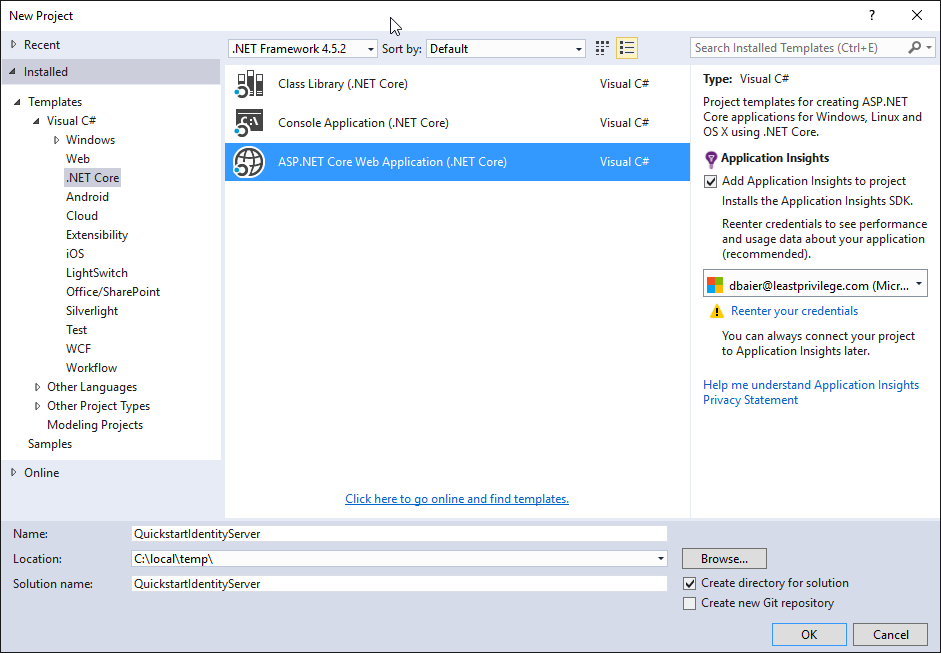Select Modeling Projects in the tree
Screen dimensions: 941x653
click(x=95, y=425)
